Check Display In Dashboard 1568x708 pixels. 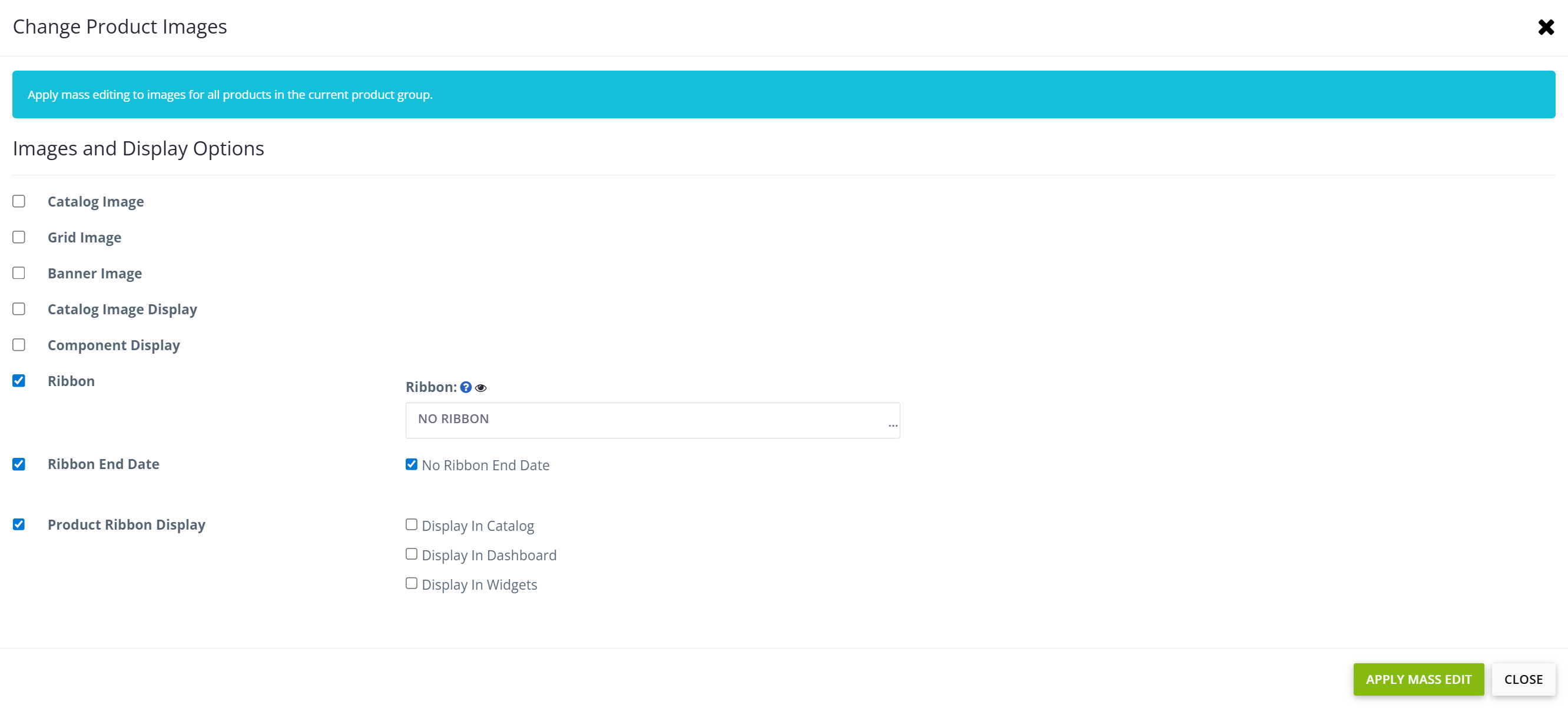[412, 554]
